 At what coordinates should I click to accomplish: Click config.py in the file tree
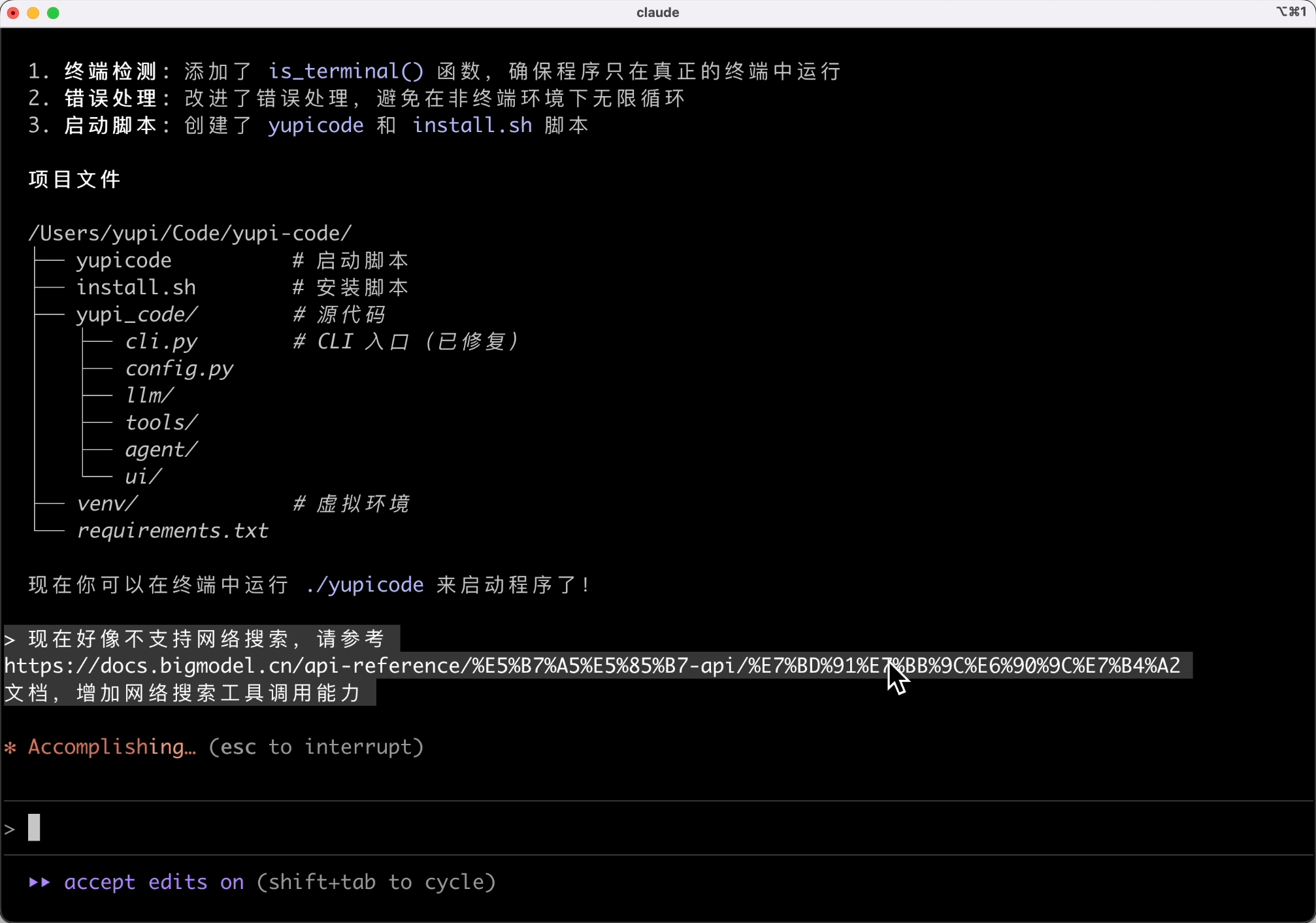tap(179, 369)
